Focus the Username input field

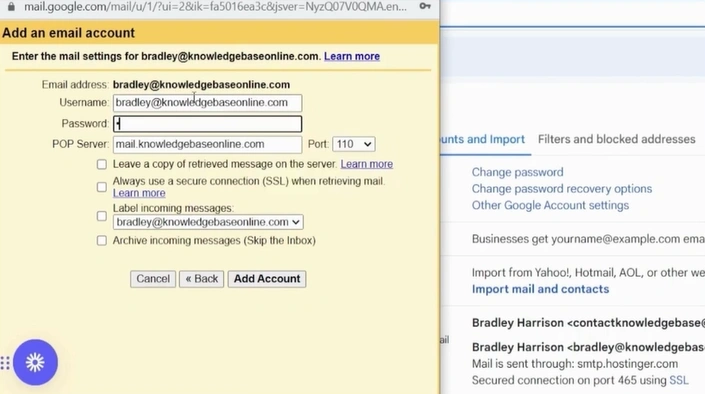(207, 103)
